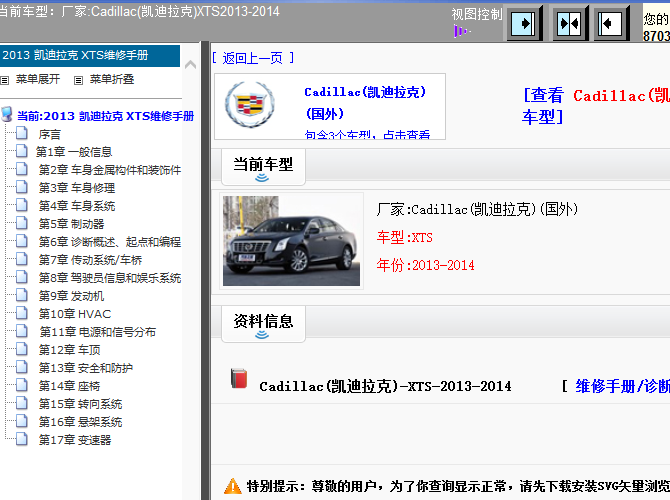Open 第9章 发动机

(71, 296)
